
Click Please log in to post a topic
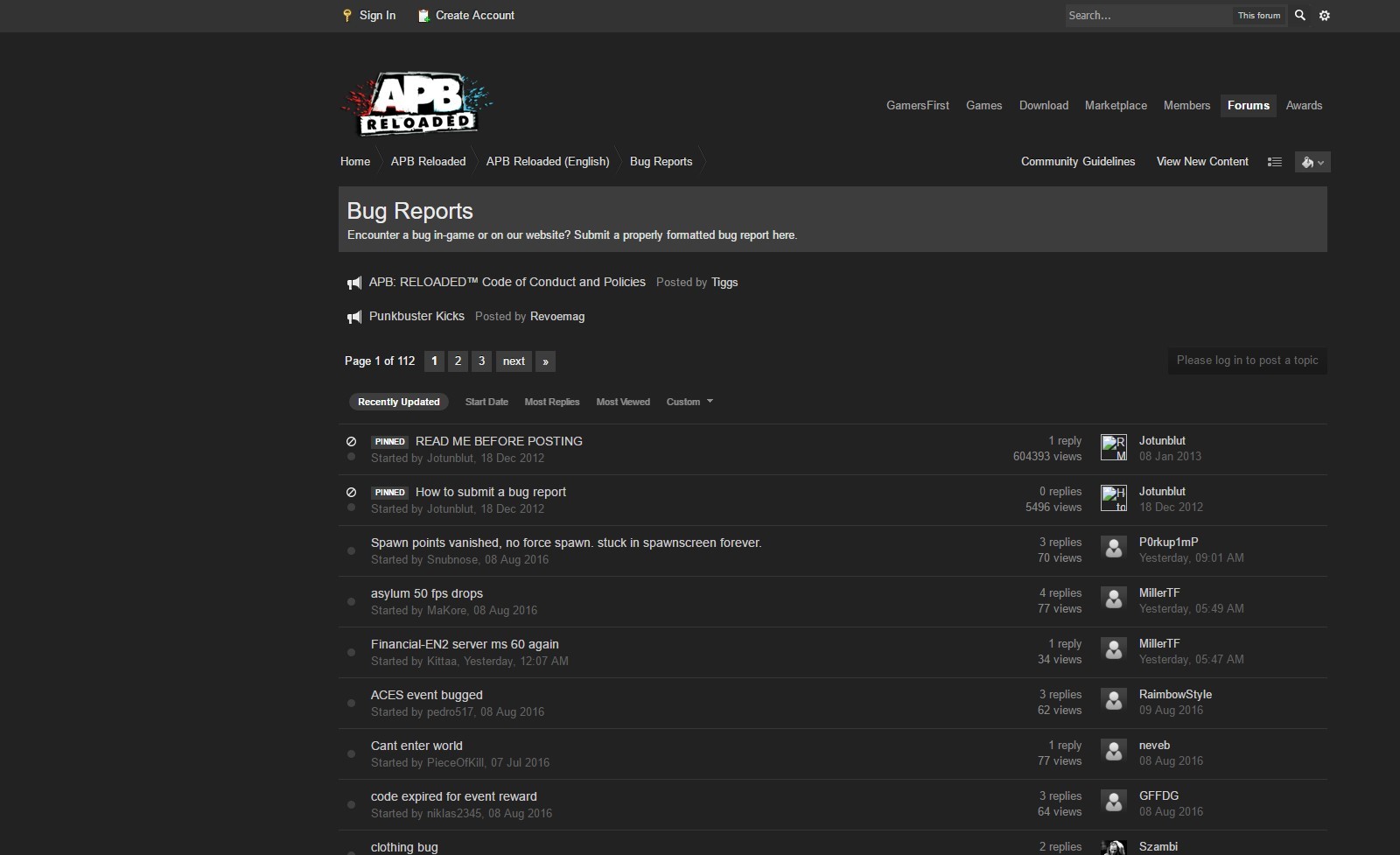tap(1248, 361)
